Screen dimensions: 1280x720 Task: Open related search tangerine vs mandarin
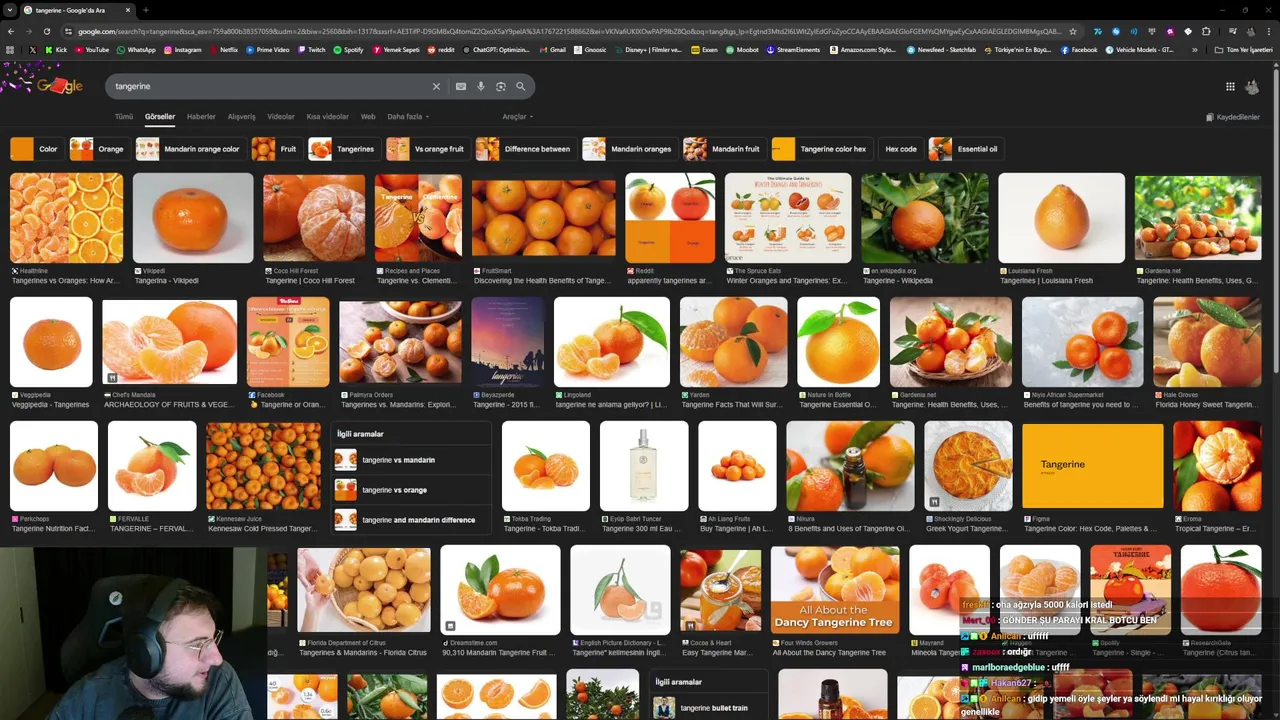click(x=410, y=460)
